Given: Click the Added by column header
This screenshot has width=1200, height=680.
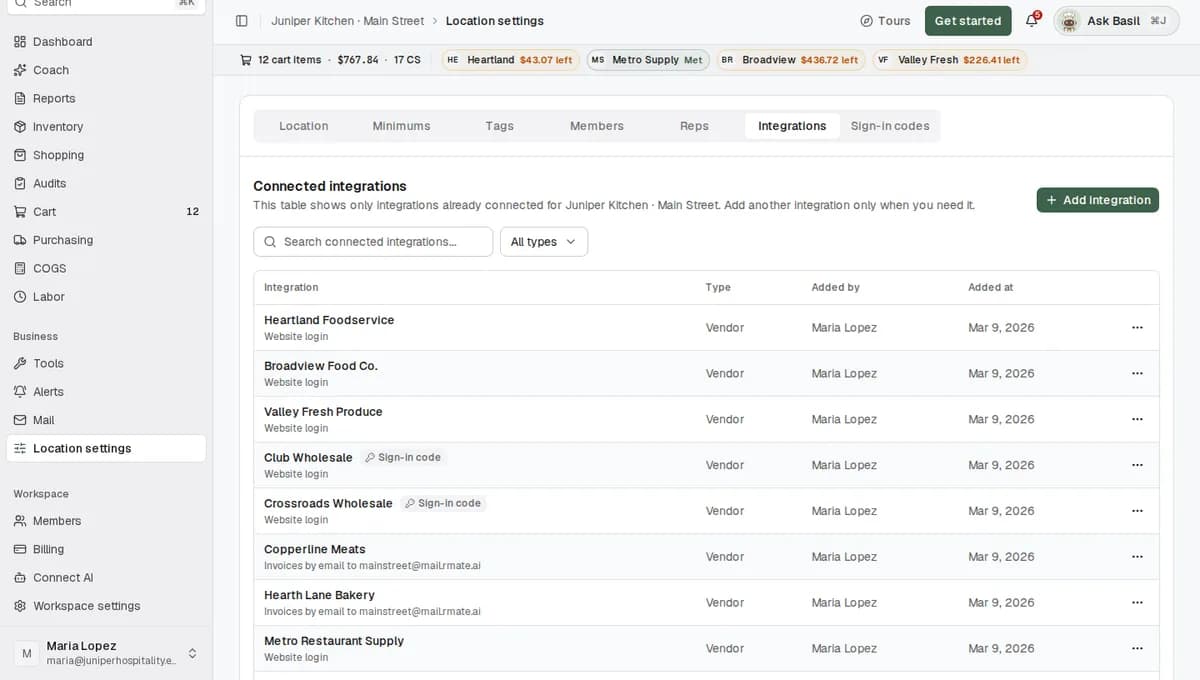Looking at the screenshot, I should tap(835, 287).
